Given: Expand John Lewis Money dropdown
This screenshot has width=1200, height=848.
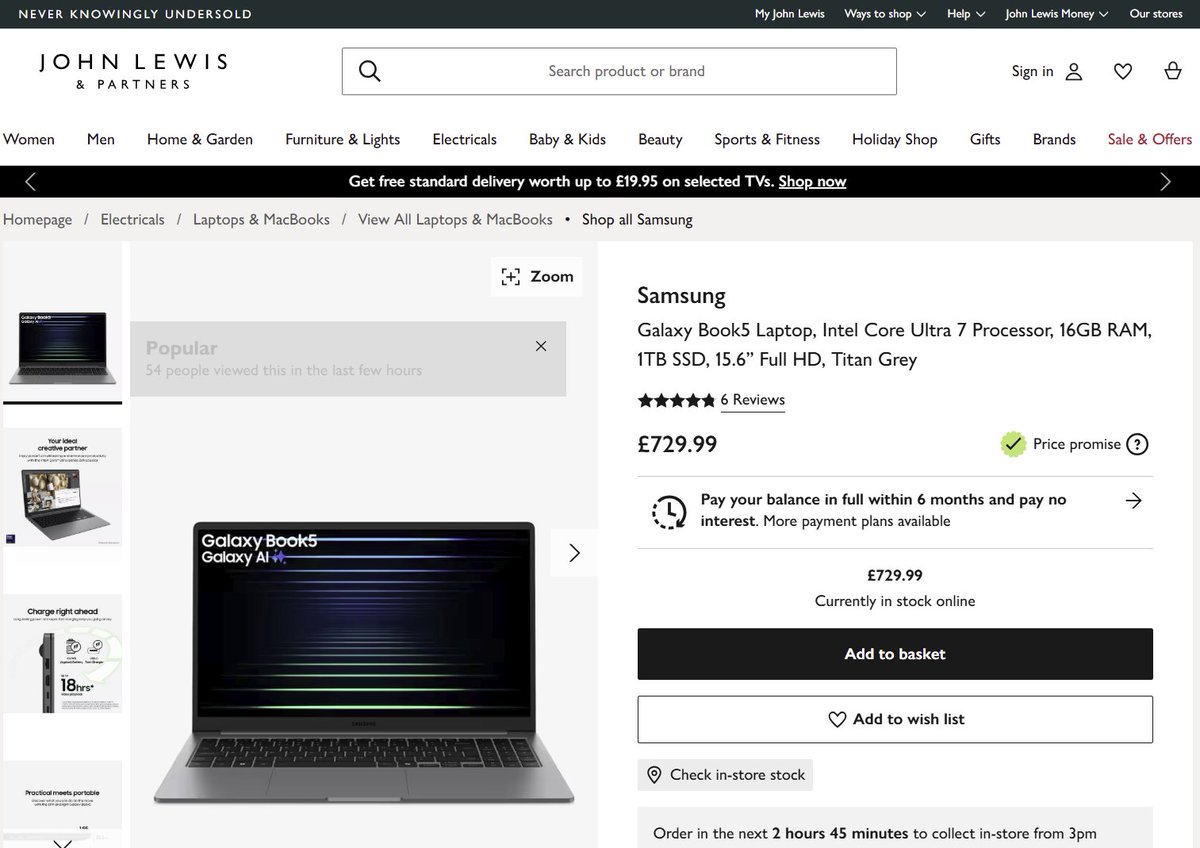Looking at the screenshot, I should (1057, 14).
